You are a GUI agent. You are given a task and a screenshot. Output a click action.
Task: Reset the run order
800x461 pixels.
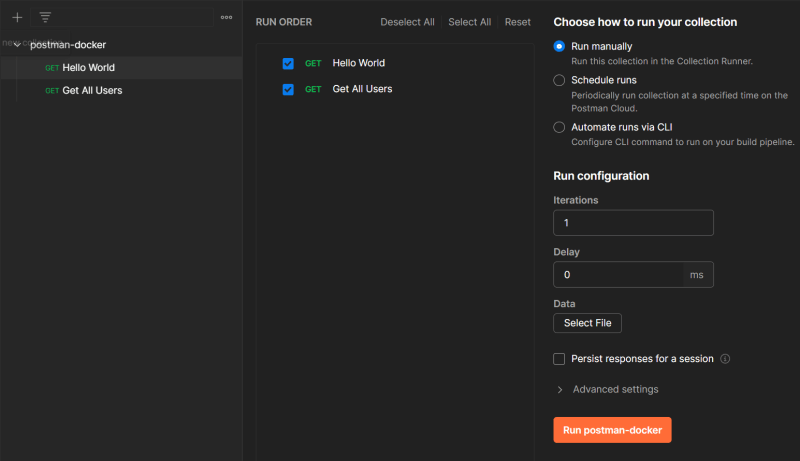pyautogui.click(x=517, y=22)
